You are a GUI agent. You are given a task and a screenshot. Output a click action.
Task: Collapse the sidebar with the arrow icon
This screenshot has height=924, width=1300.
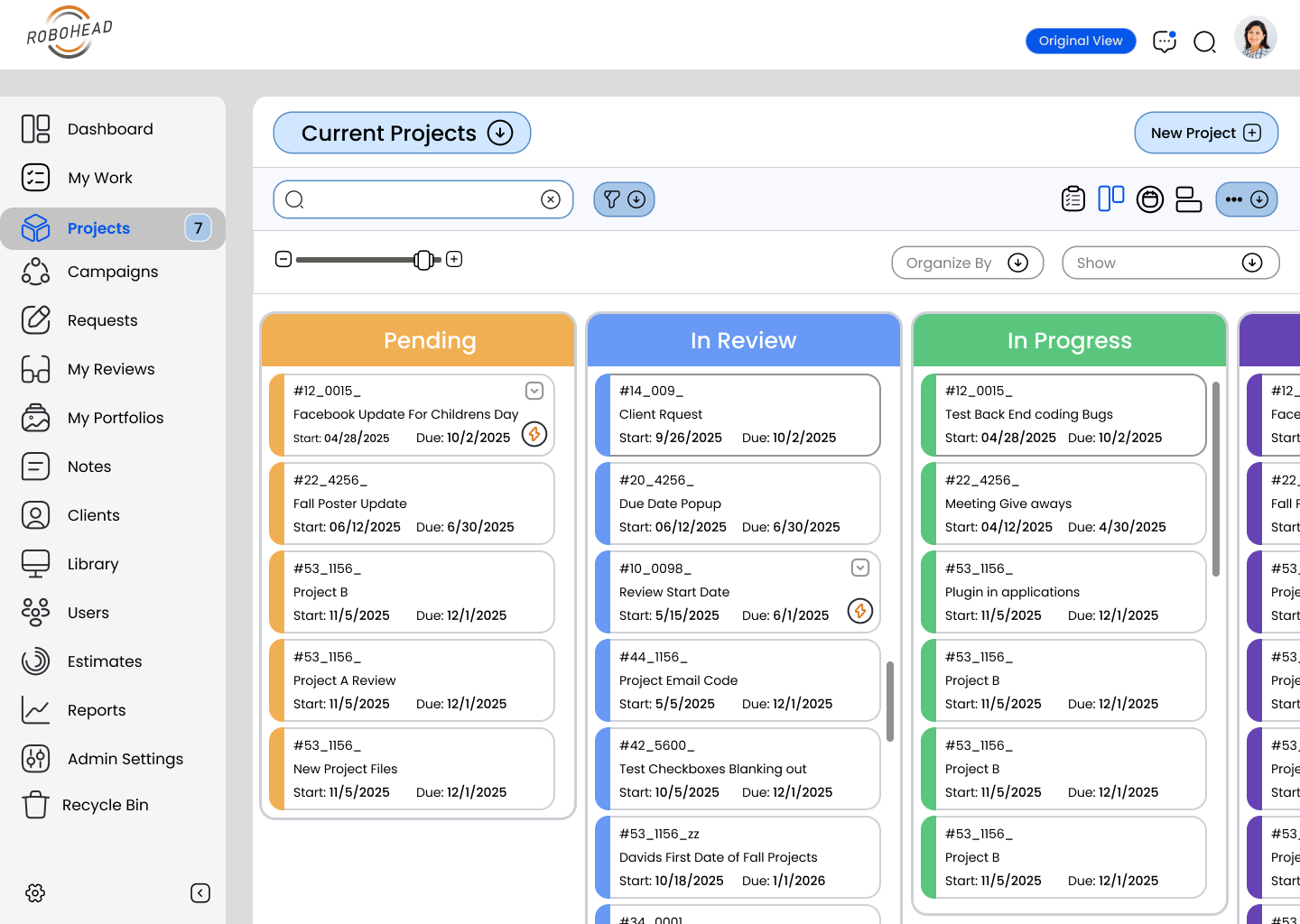(200, 893)
